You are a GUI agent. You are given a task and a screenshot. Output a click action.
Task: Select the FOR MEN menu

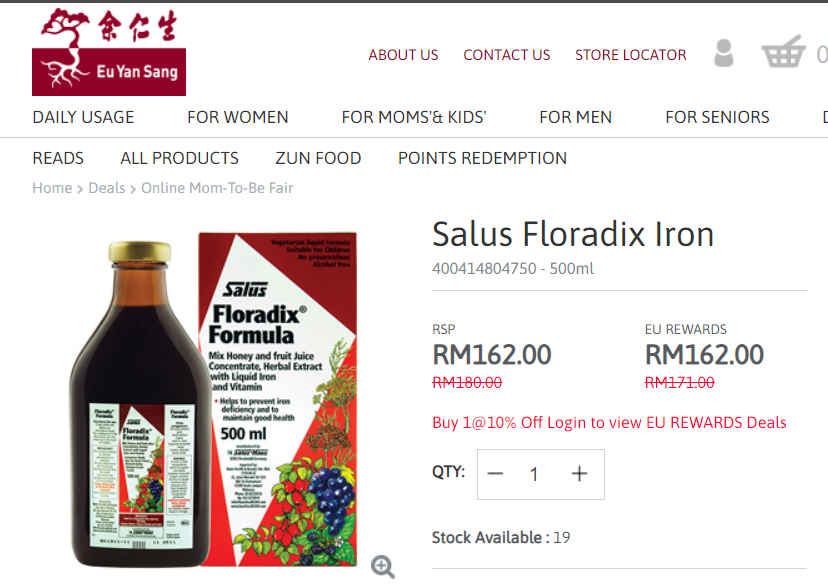tap(576, 117)
